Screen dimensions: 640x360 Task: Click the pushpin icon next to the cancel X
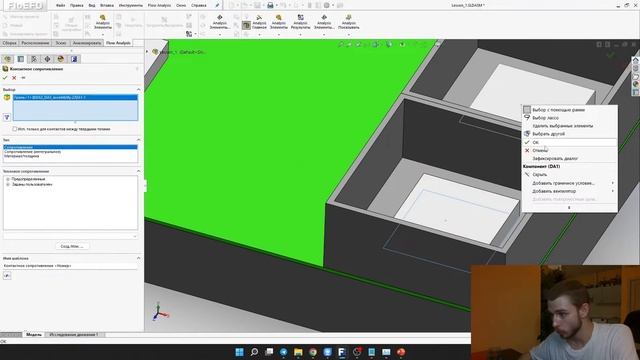[x=23, y=78]
